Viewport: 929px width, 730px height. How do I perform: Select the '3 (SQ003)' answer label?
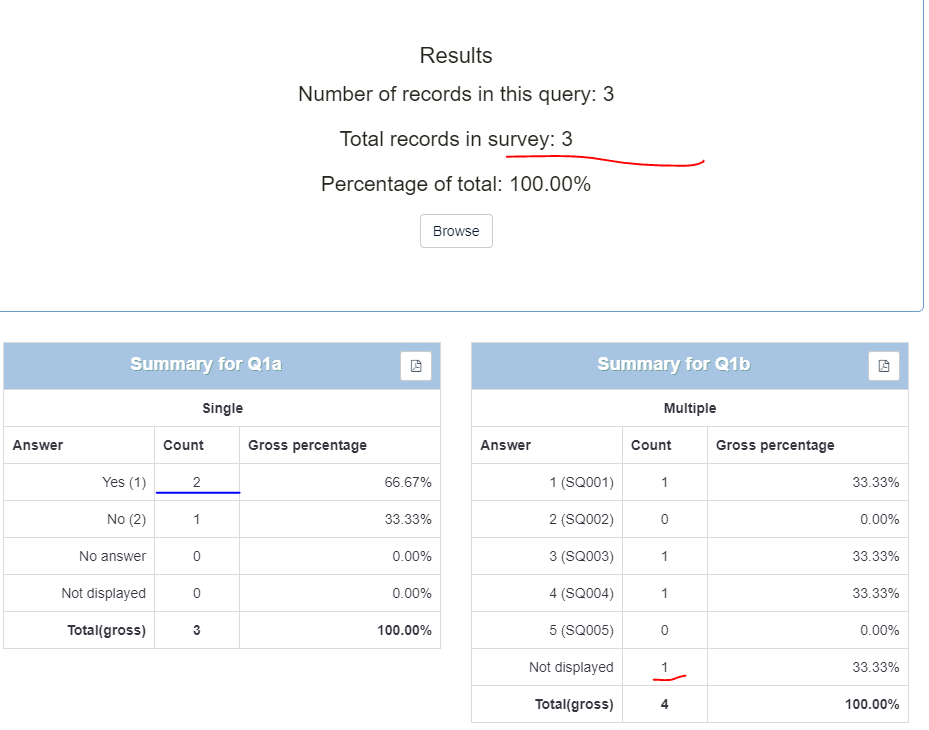point(581,556)
